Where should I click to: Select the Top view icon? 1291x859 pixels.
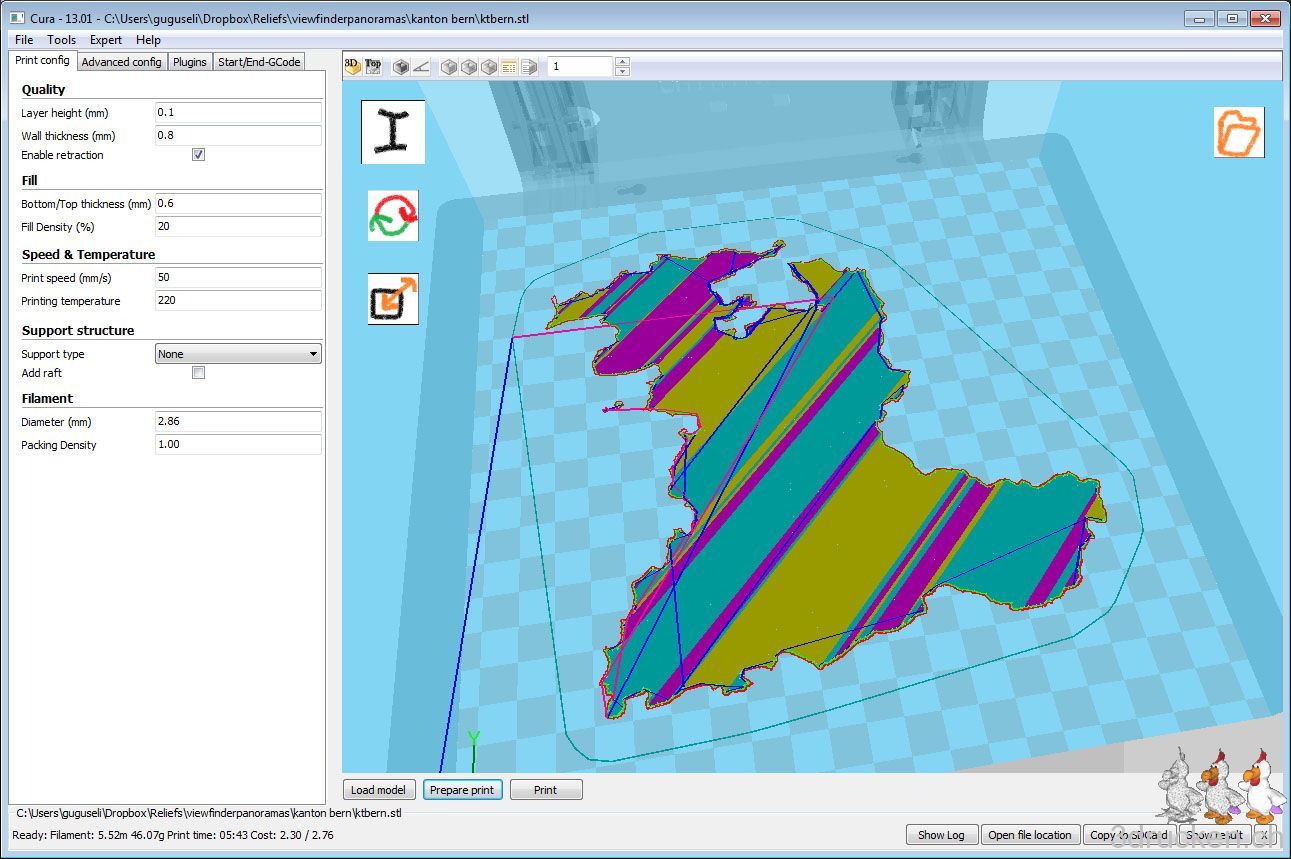372,66
